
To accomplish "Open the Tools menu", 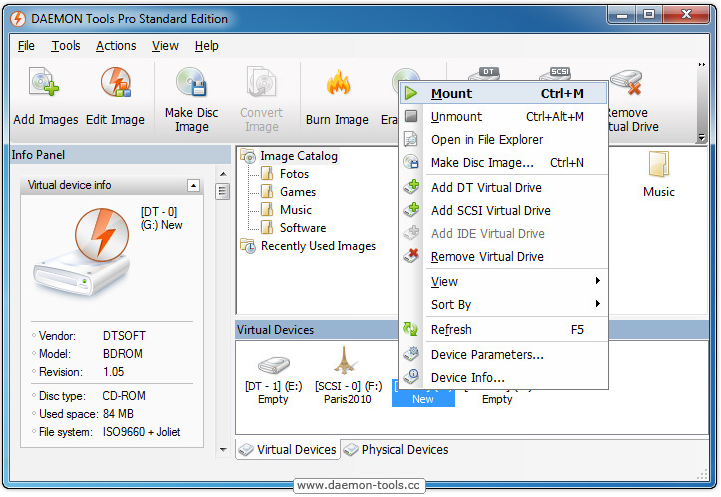I will click(66, 46).
